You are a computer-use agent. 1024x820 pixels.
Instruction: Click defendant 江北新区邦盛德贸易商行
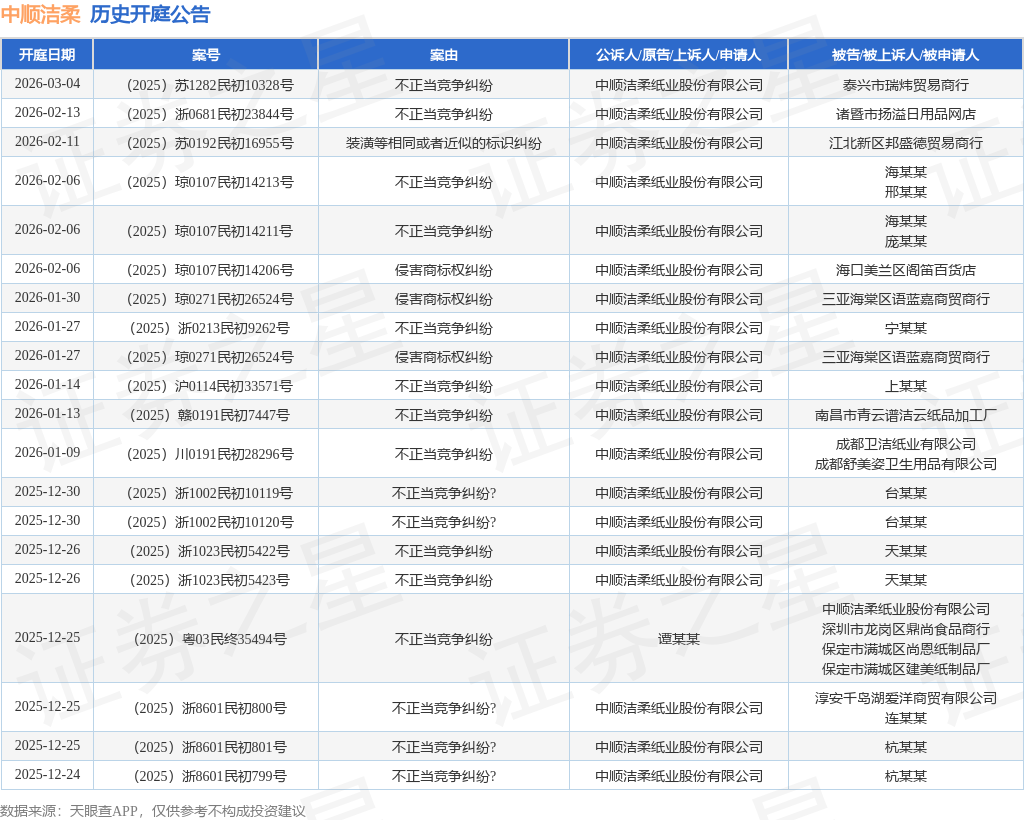(905, 143)
